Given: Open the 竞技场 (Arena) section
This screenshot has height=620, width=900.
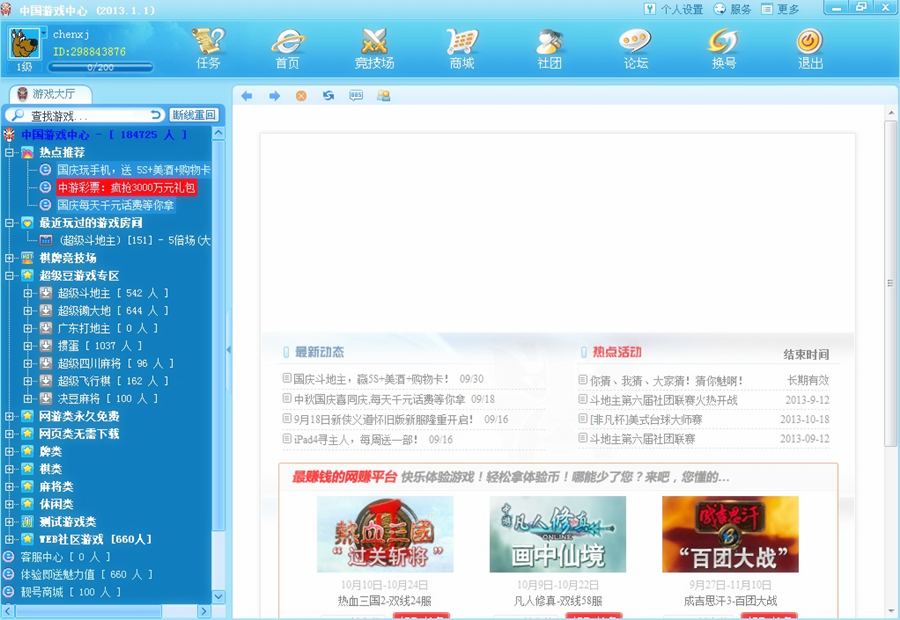Looking at the screenshot, I should [x=373, y=47].
